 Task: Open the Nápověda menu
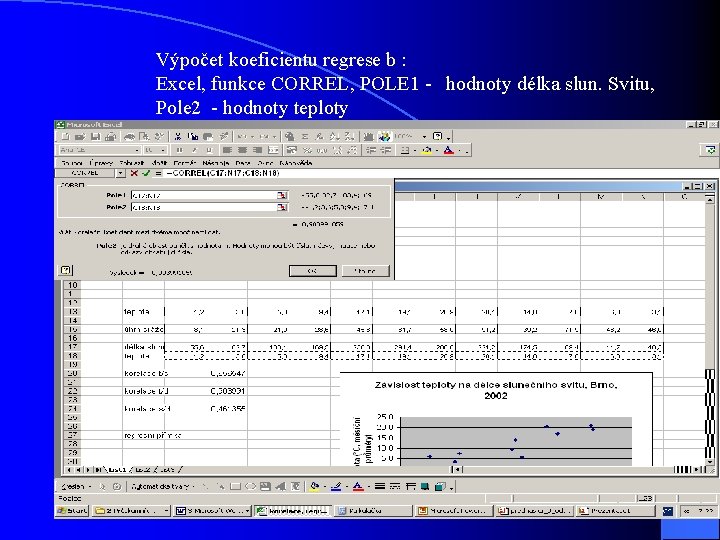296,163
